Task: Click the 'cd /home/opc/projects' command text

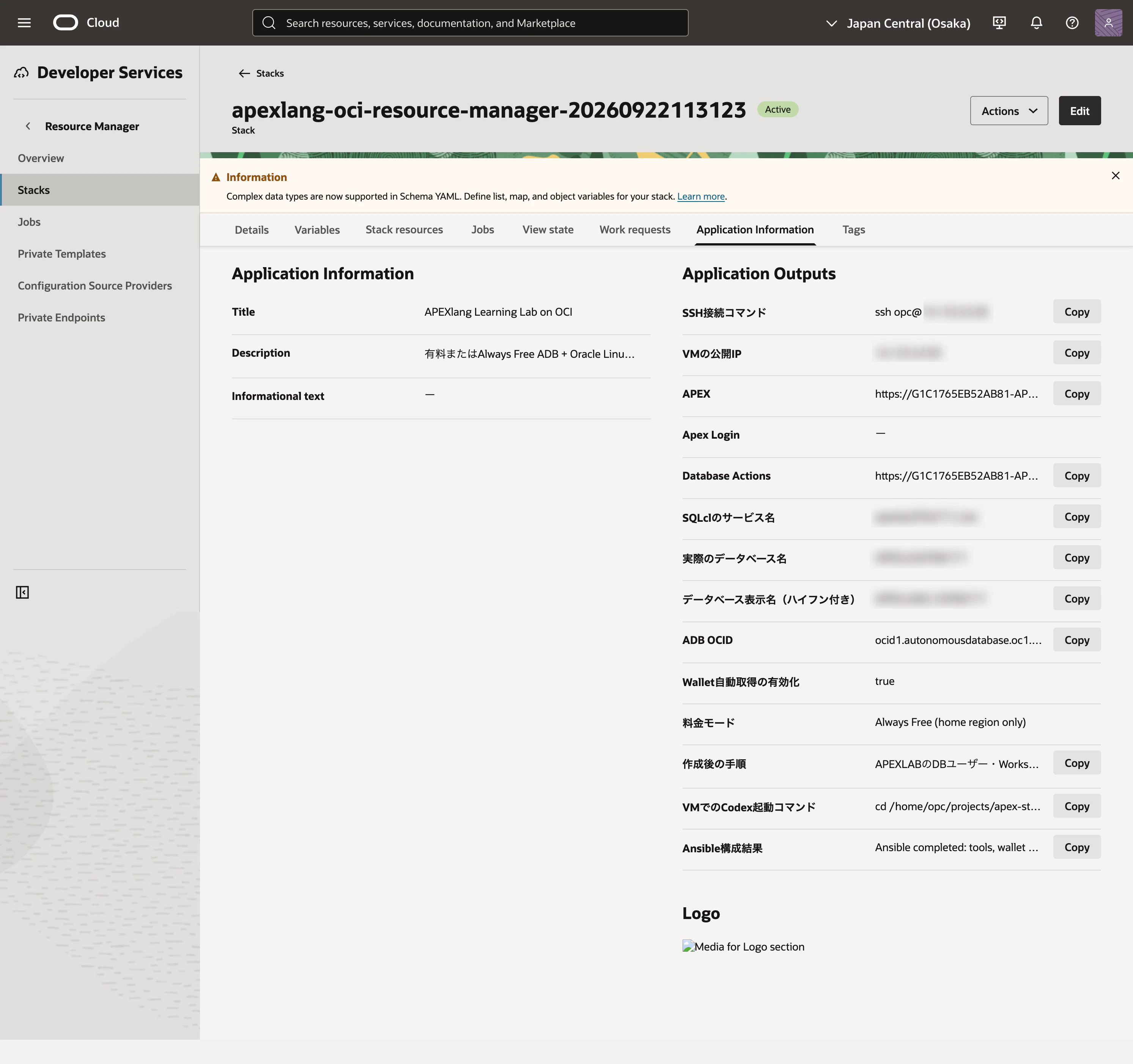Action: [x=957, y=806]
